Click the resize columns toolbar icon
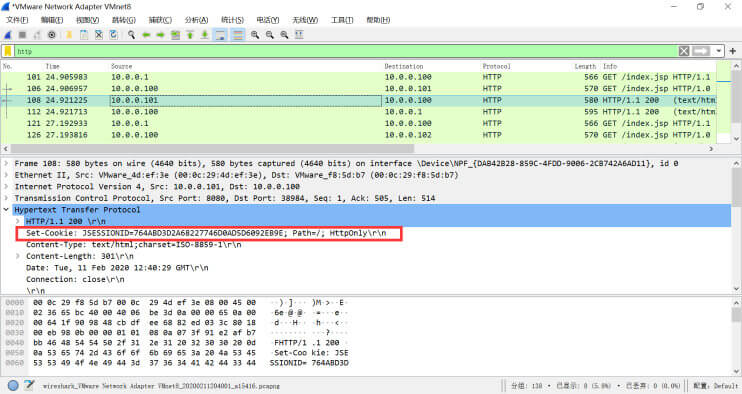742x394 pixels. coord(299,35)
